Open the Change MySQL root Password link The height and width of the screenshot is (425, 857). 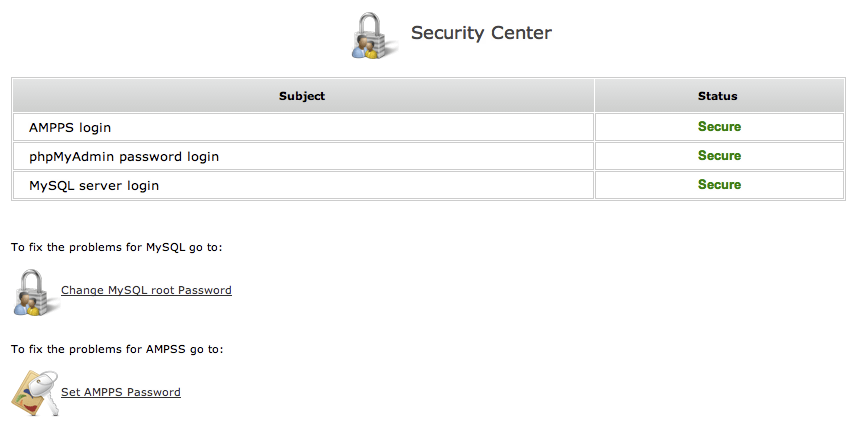coord(146,290)
